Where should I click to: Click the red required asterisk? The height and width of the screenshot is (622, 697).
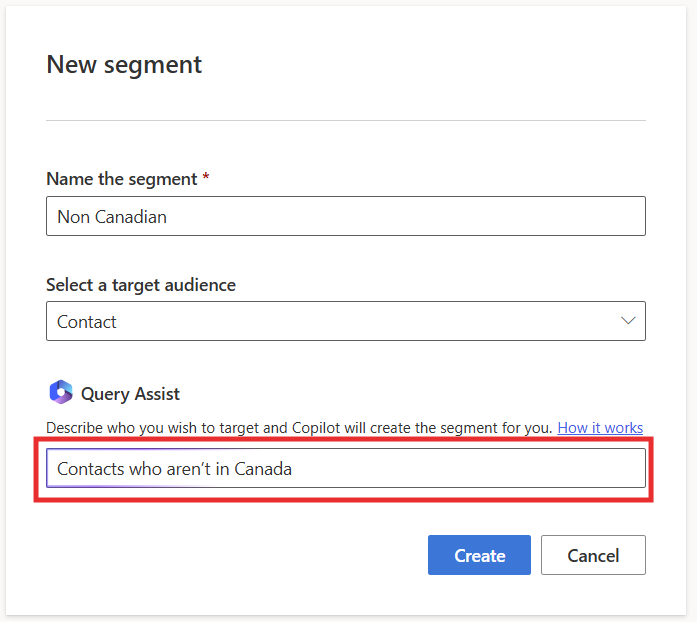(206, 178)
